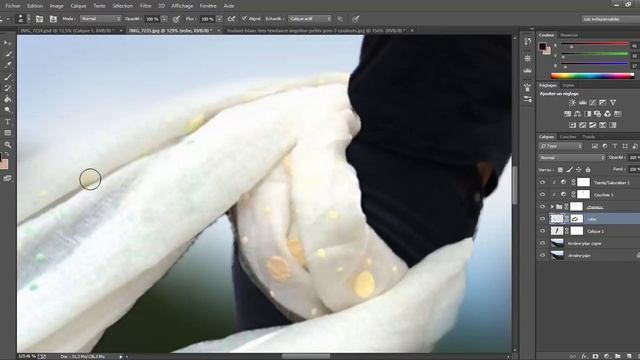Add a layer mask from panel bottom

596,356
